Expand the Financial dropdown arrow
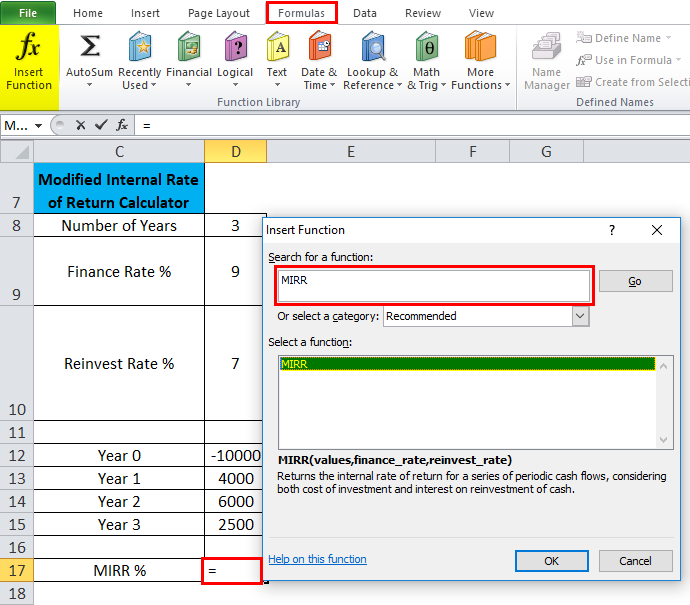Viewport: 690px width, 605px height. click(188, 85)
